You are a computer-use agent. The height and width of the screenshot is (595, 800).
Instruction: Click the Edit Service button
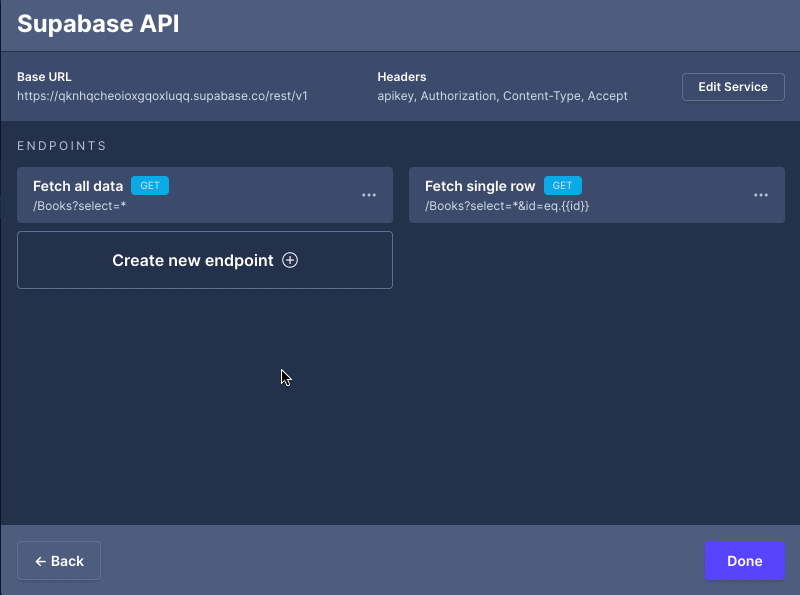733,87
